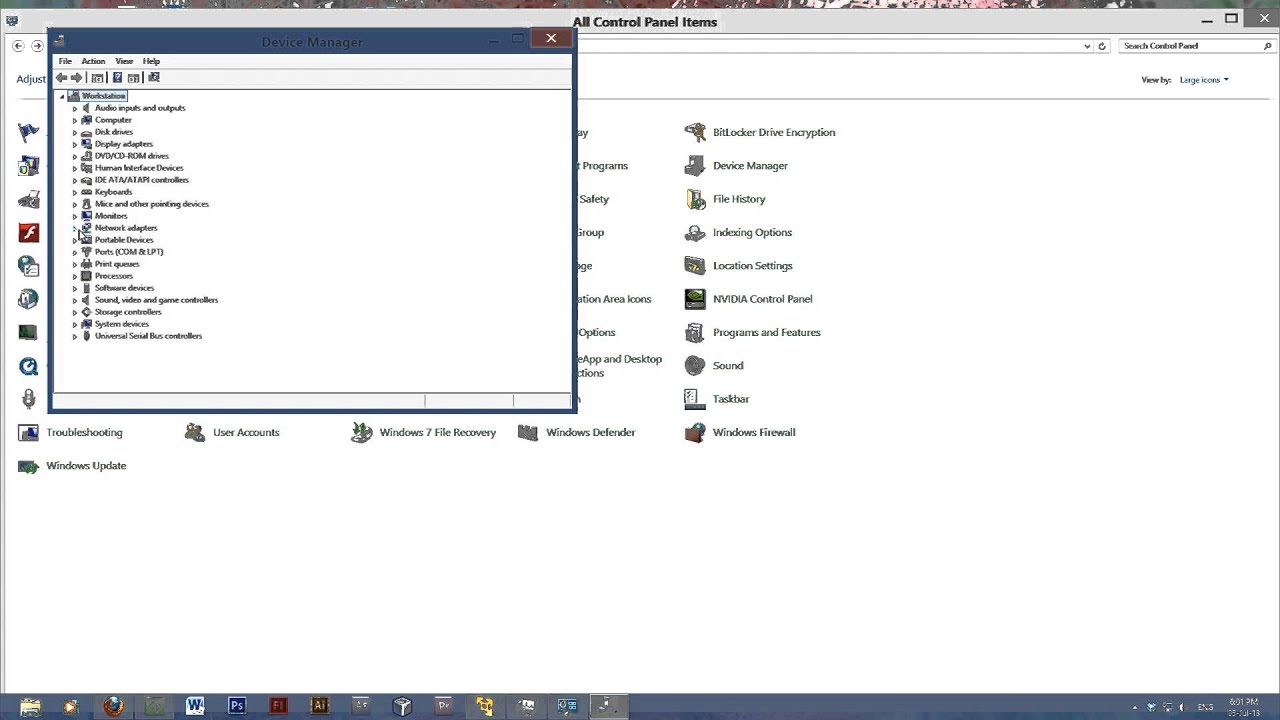This screenshot has height=720, width=1280.
Task: Open the Location Settings icon
Action: click(x=695, y=266)
